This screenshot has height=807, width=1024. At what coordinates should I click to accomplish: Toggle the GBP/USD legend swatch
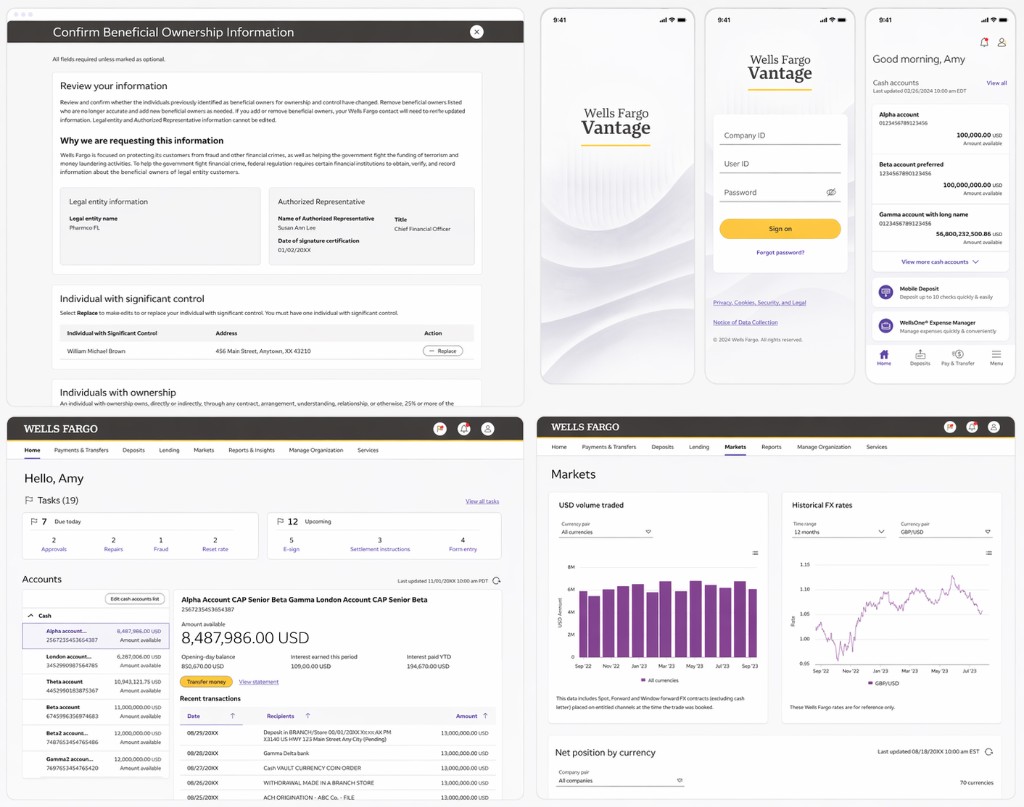coord(871,683)
